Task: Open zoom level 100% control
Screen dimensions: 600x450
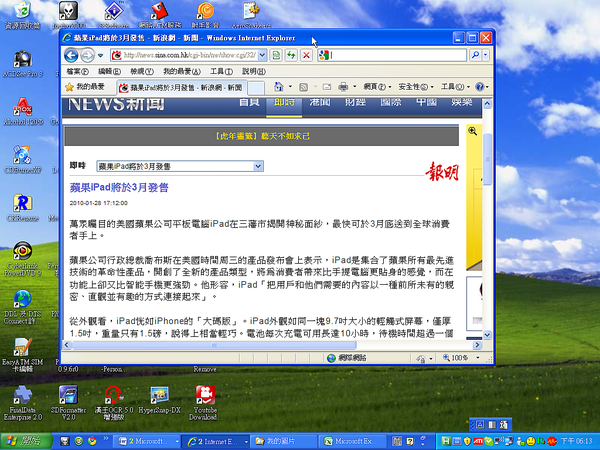Action: 461,358
